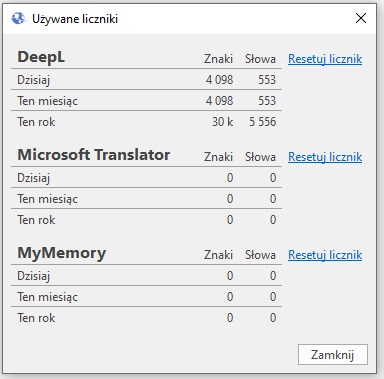Select the Microsoft Translator heading
The image size is (384, 379).
[x=94, y=155]
